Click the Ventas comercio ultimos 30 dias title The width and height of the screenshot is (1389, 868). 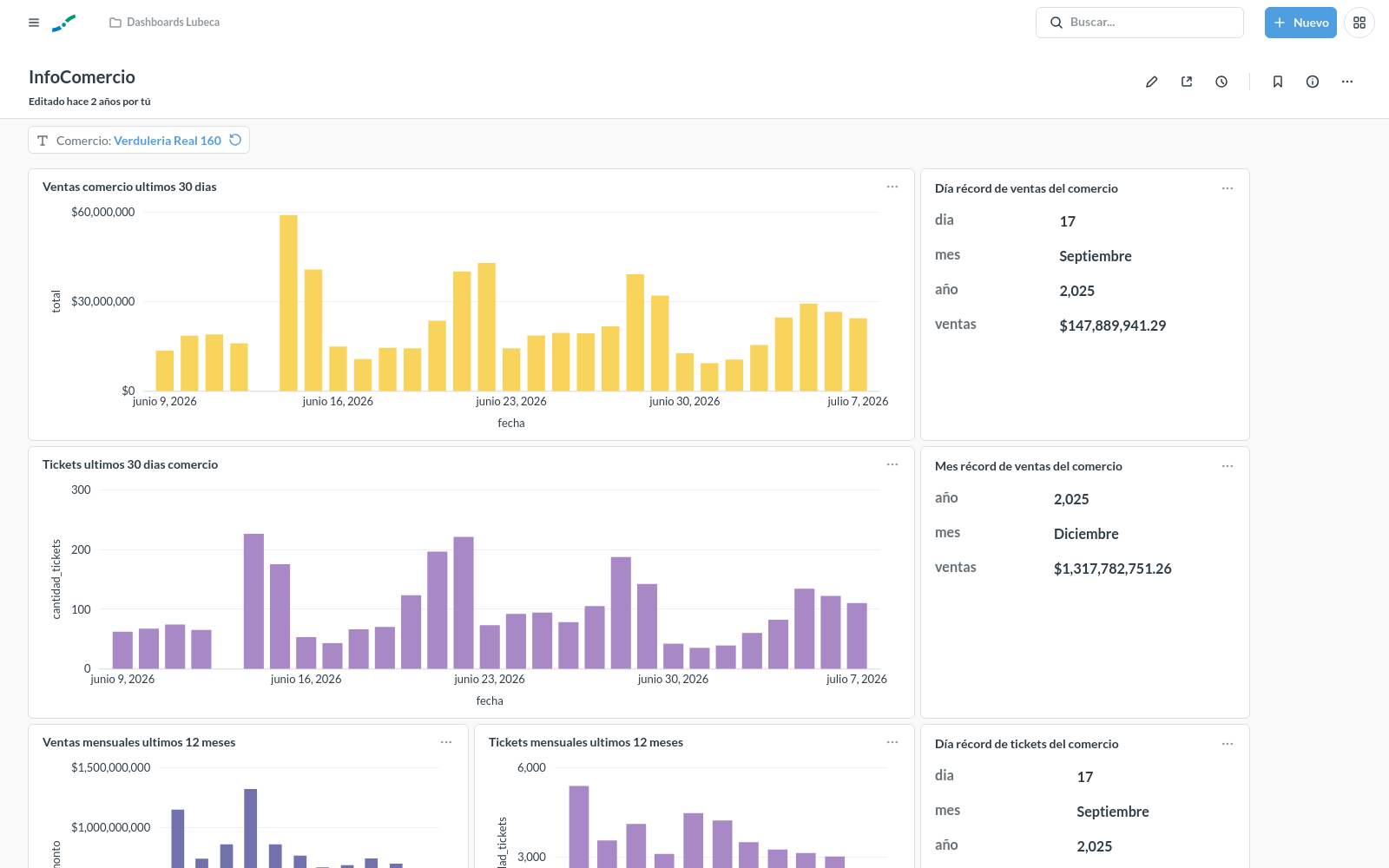tap(129, 187)
